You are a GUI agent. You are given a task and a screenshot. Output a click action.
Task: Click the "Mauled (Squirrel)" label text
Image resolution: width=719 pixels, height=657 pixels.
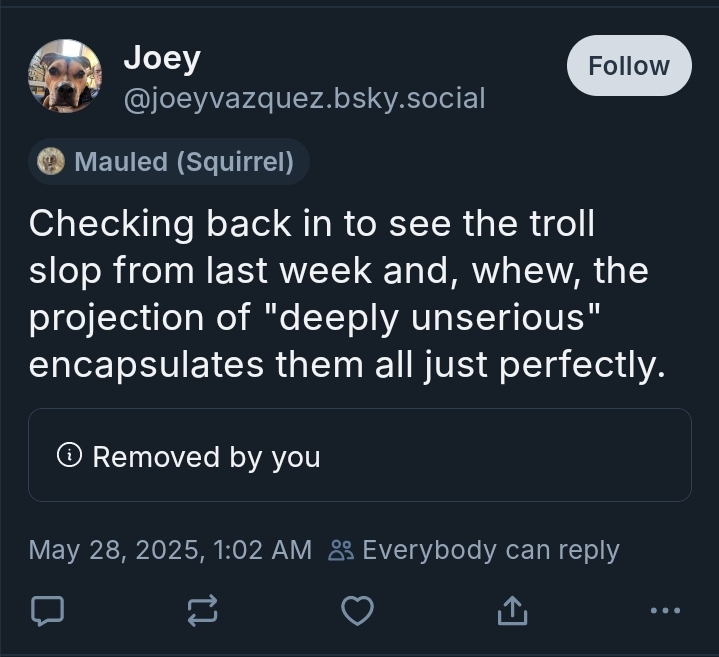(184, 162)
